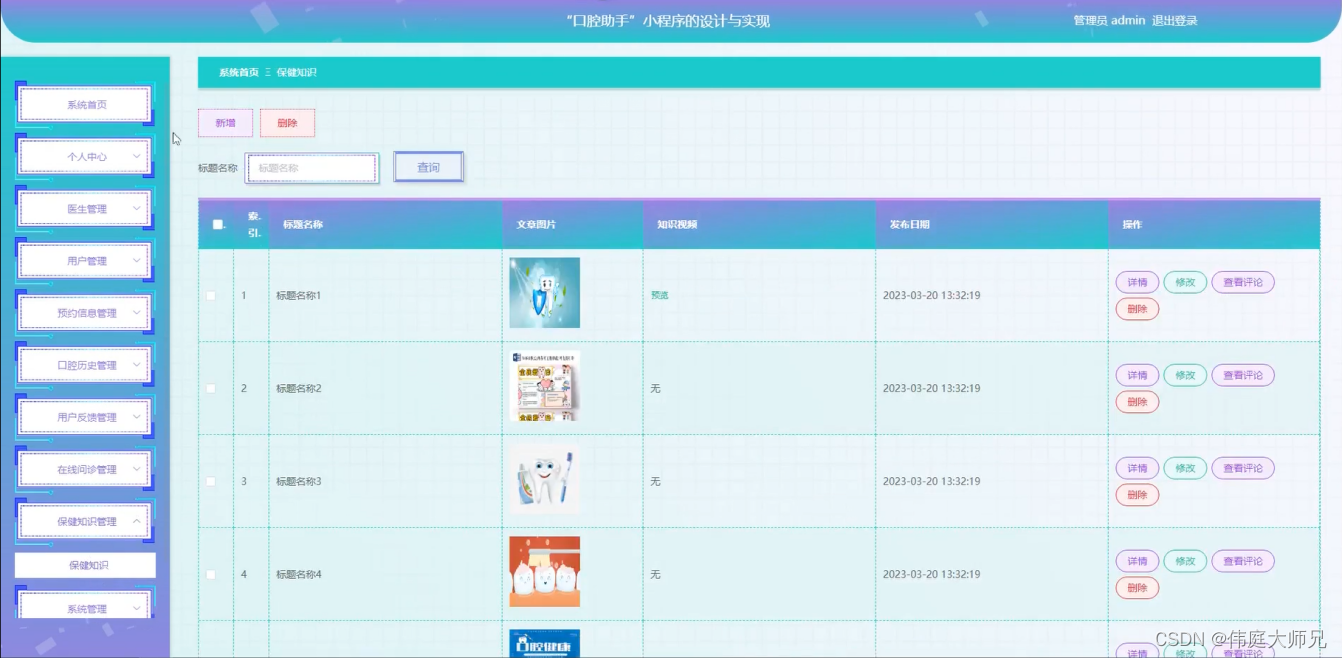Click 修改 for row 标题名称2
This screenshot has width=1342, height=658.
tap(1185, 375)
